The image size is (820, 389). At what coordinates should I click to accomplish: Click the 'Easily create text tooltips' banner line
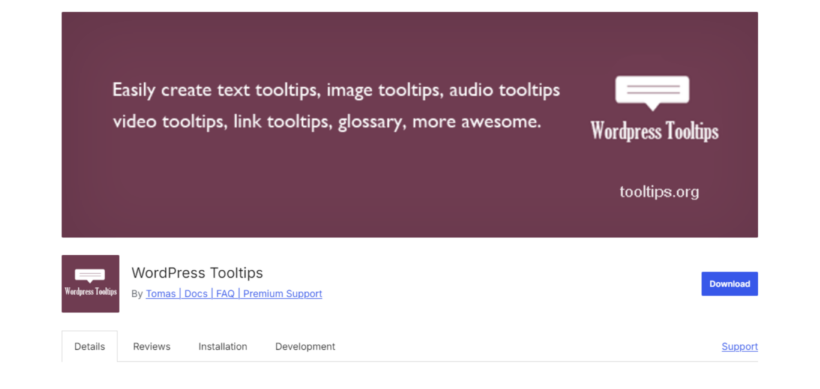click(x=336, y=90)
